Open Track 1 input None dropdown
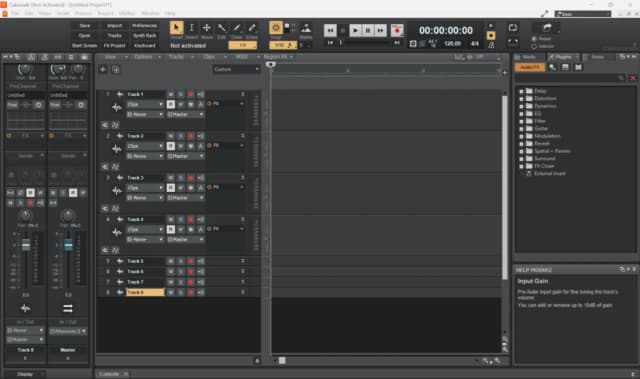Viewport: 640px width, 379px height. point(145,115)
